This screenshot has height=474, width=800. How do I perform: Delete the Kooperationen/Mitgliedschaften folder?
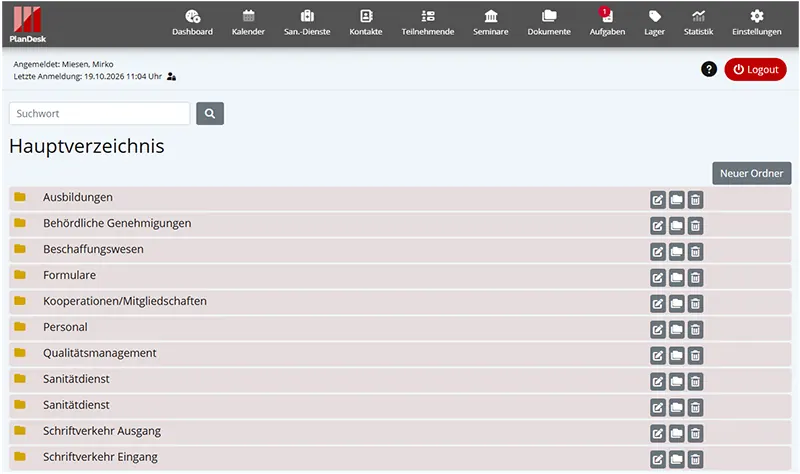[x=695, y=304]
